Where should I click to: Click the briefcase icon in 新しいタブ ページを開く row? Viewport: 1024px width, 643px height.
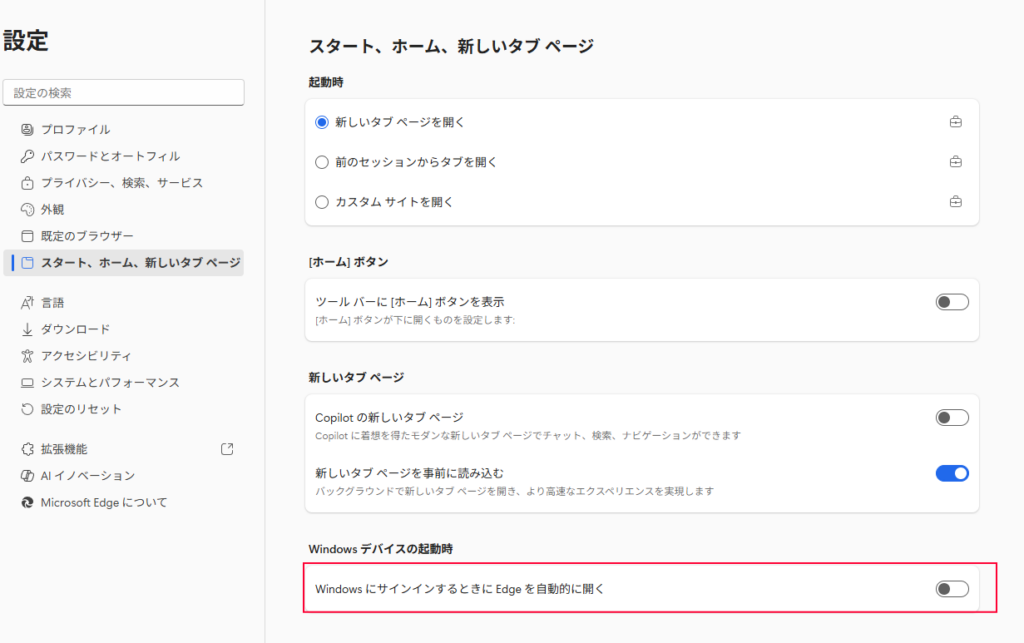point(955,122)
